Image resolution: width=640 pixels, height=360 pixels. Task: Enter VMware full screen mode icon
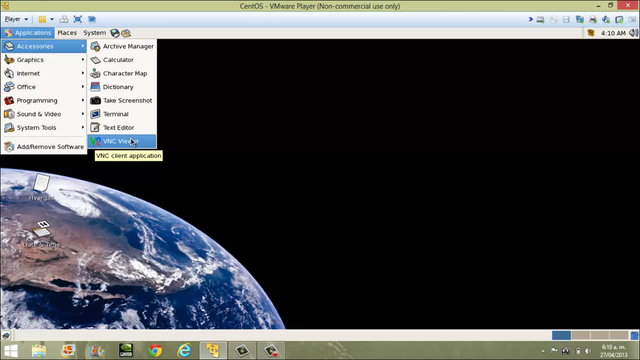(78, 19)
